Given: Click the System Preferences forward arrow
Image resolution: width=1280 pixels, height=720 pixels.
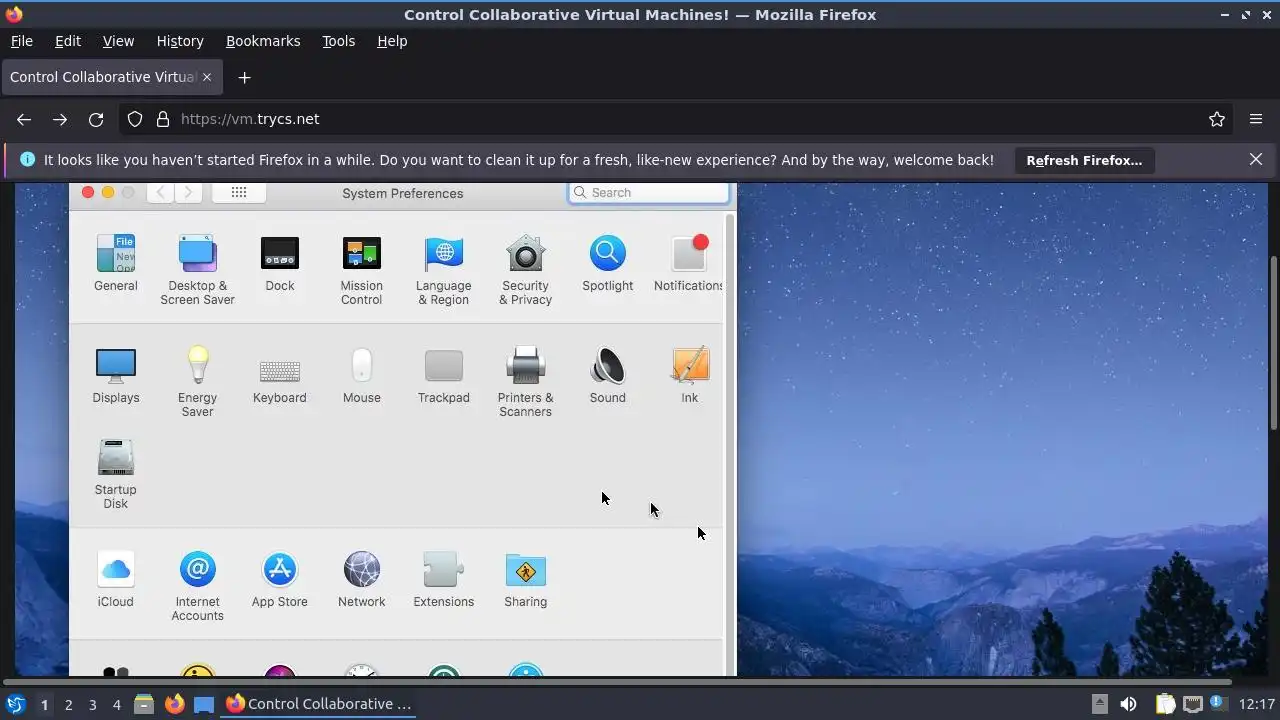Looking at the screenshot, I should tap(188, 192).
